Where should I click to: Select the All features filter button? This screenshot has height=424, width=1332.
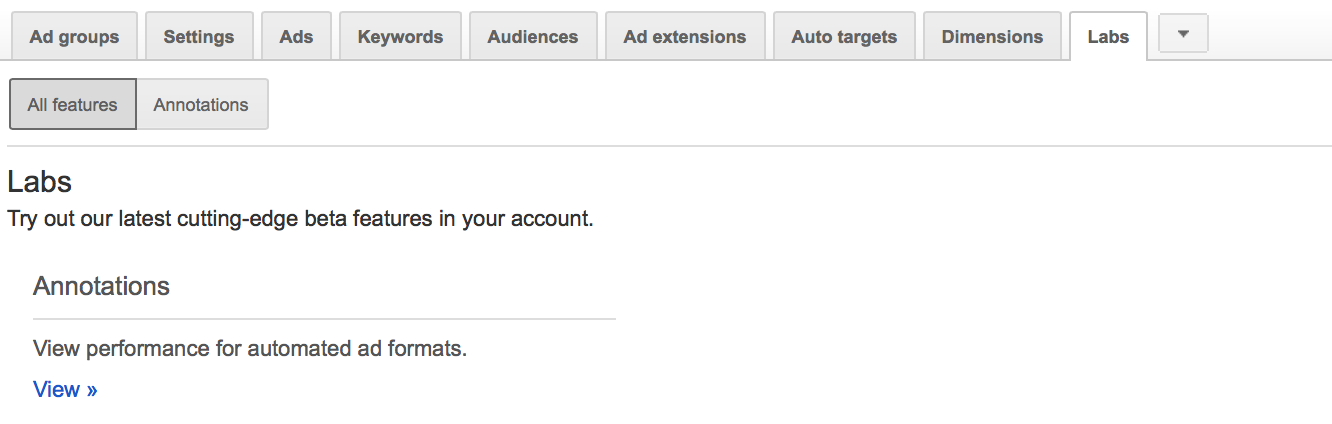[72, 104]
